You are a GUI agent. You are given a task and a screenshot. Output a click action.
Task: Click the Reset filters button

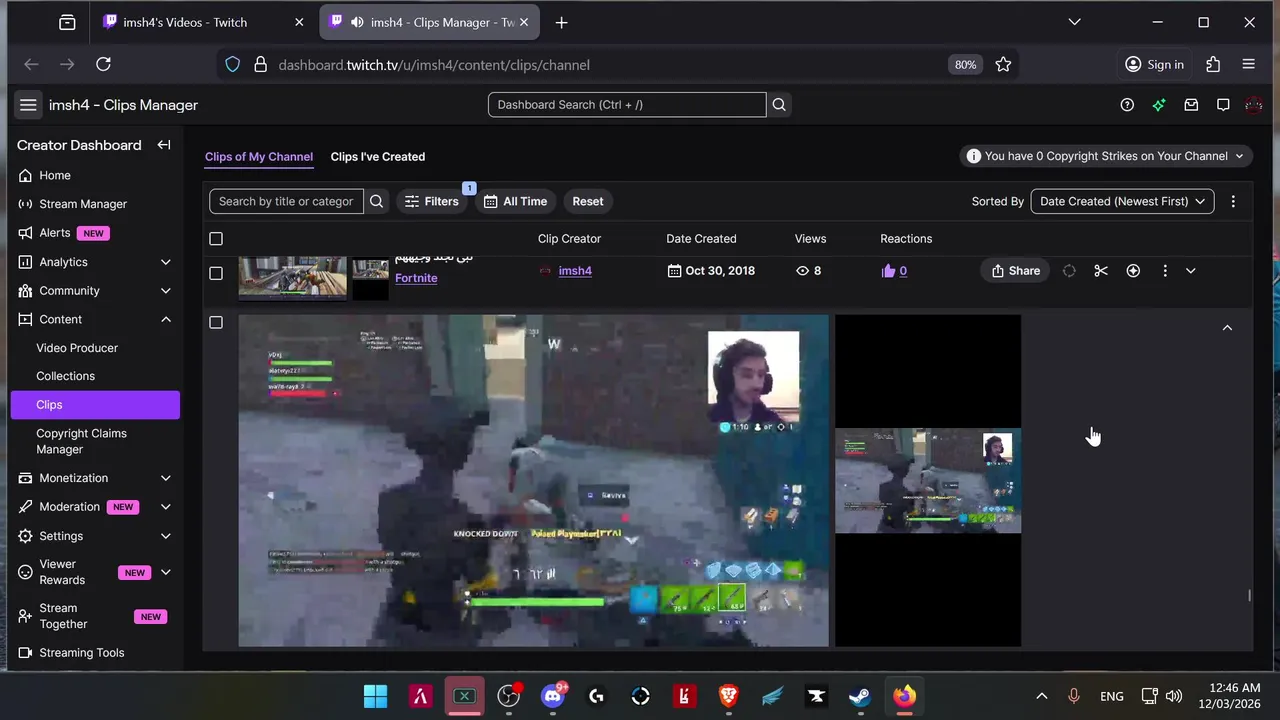tap(588, 201)
